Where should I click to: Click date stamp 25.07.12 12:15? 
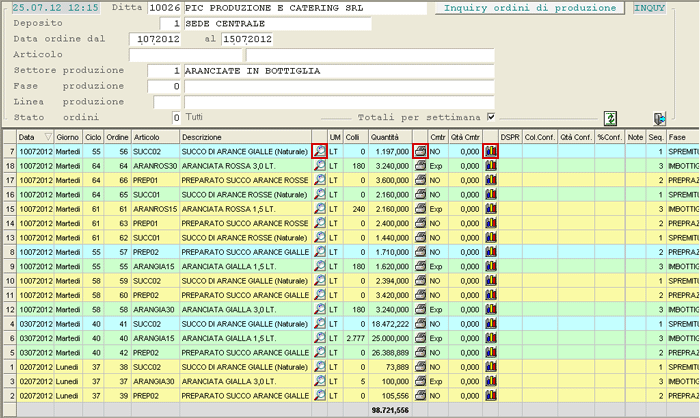point(55,8)
